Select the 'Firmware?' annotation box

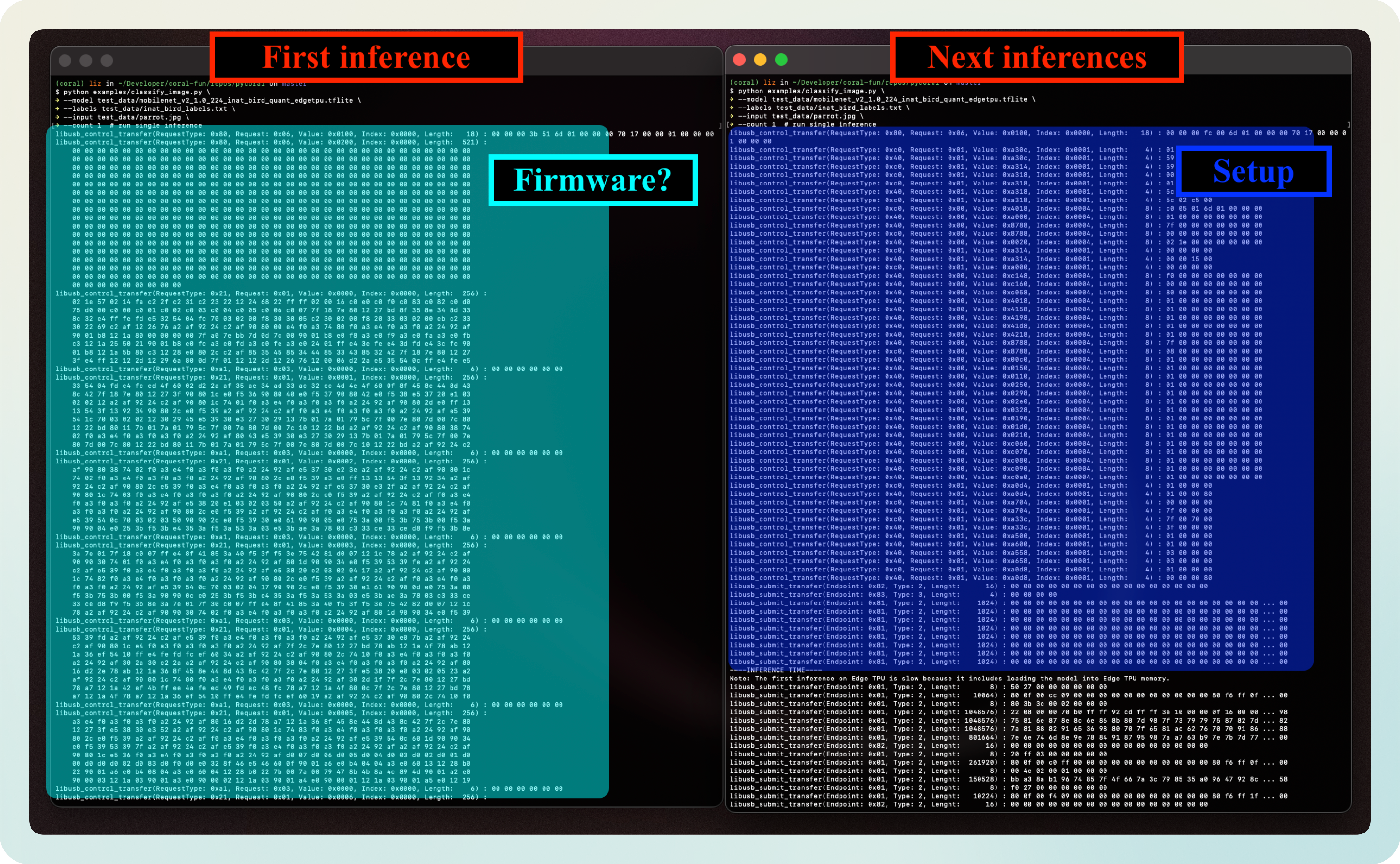pos(593,181)
